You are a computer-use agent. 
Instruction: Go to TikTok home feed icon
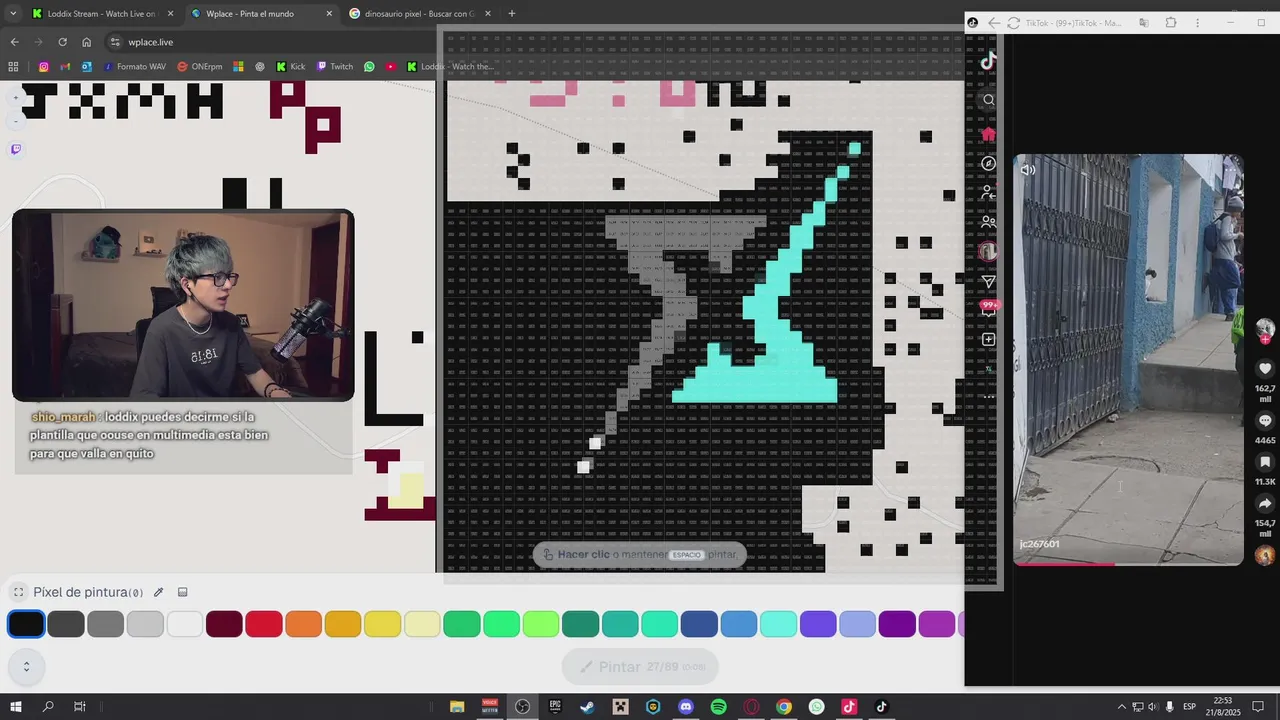[988, 134]
